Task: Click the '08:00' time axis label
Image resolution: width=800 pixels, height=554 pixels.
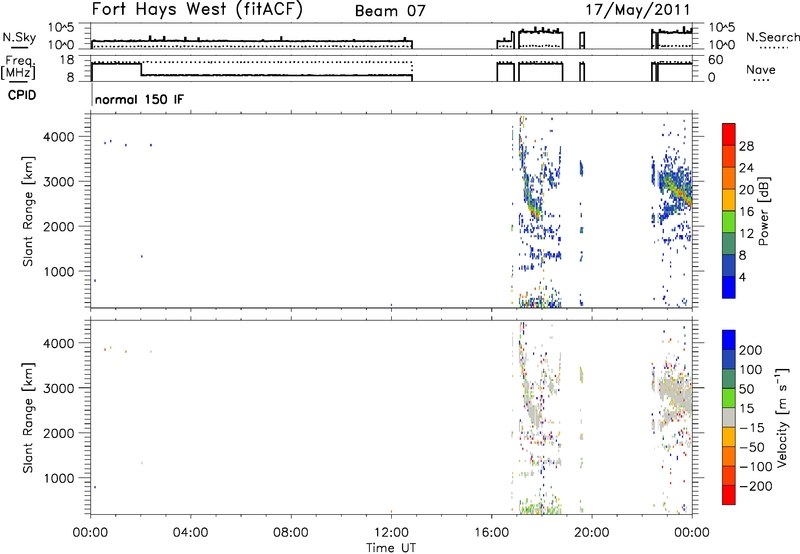Action: click(x=291, y=533)
